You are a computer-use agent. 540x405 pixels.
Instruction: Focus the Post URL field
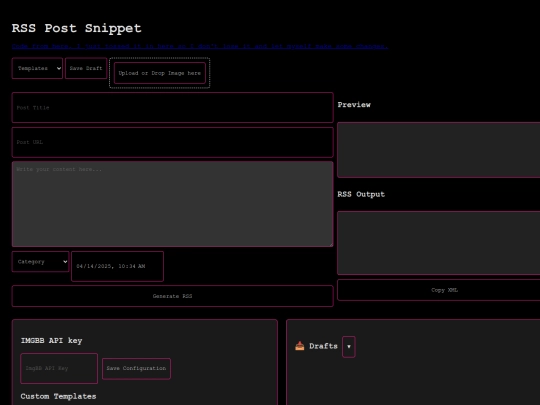(173, 142)
